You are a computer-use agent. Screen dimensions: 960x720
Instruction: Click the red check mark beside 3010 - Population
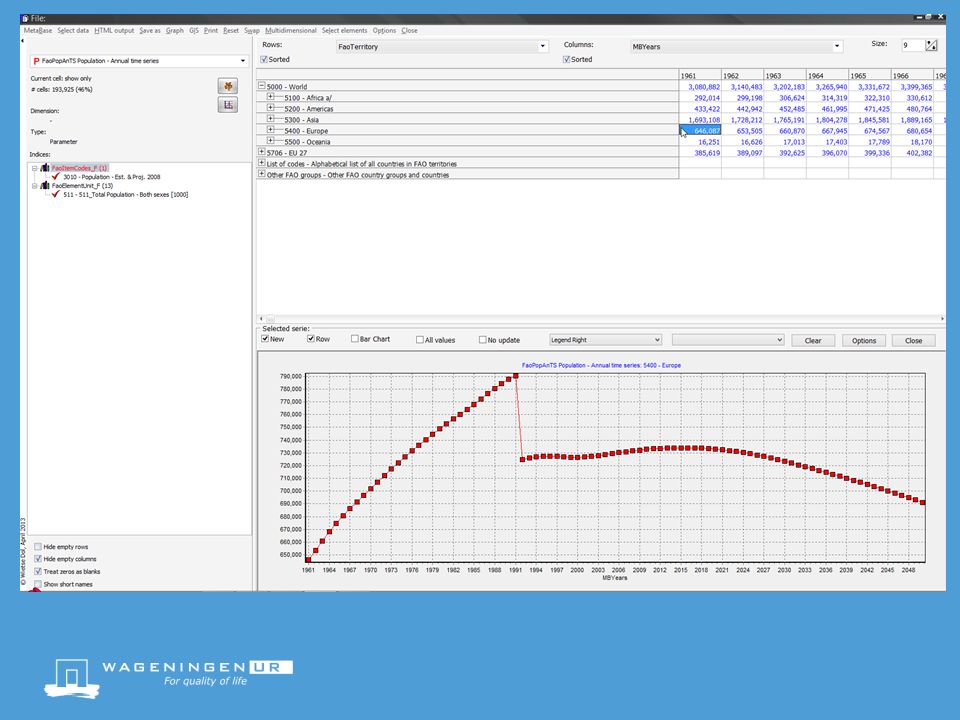coord(56,176)
